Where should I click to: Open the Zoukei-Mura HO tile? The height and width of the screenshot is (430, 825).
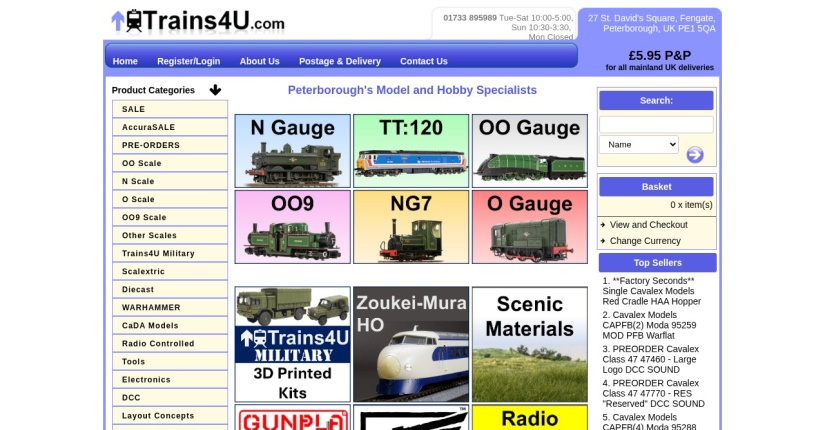click(x=411, y=344)
